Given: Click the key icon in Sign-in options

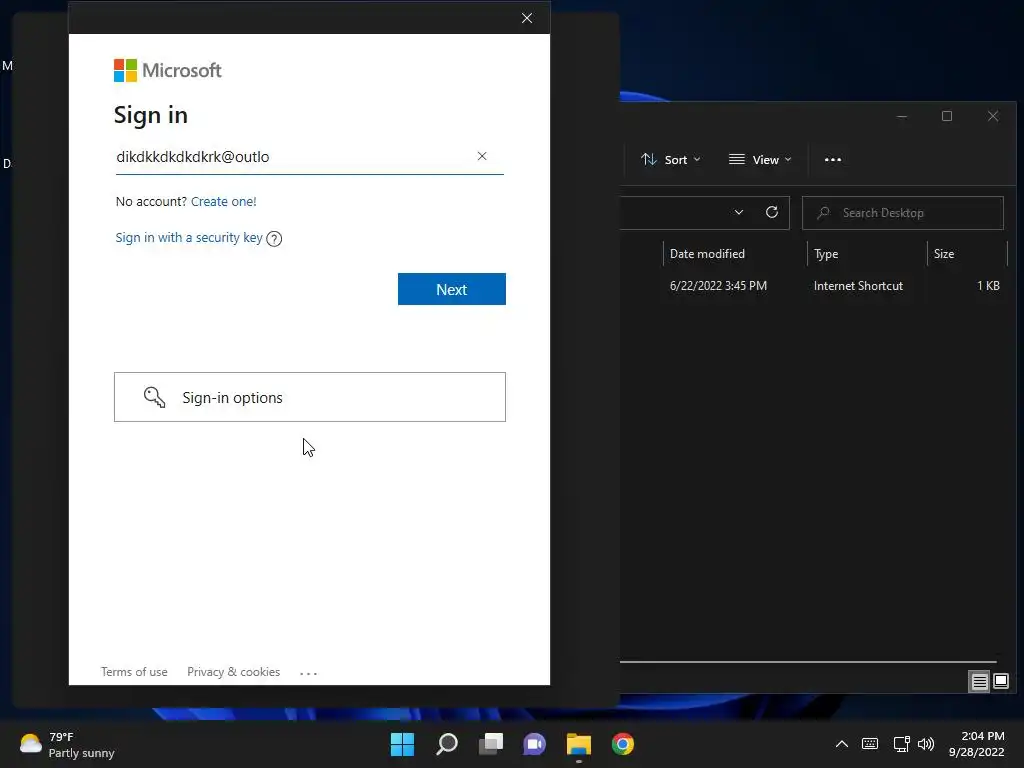Looking at the screenshot, I should pos(155,397).
